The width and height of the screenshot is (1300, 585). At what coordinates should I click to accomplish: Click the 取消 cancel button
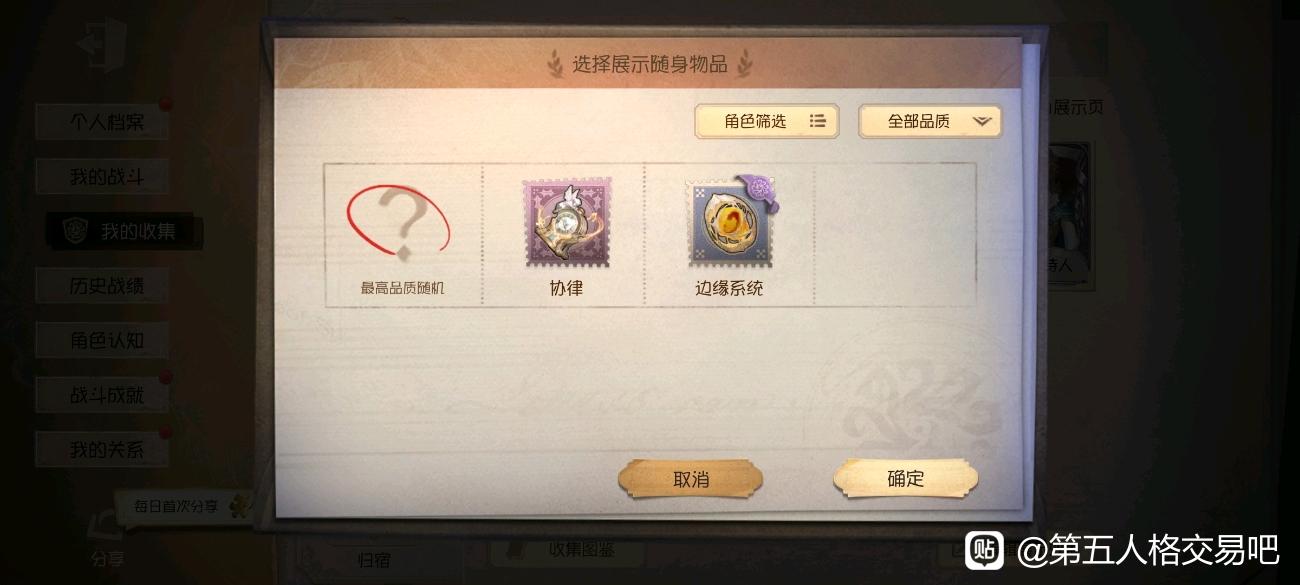click(690, 479)
